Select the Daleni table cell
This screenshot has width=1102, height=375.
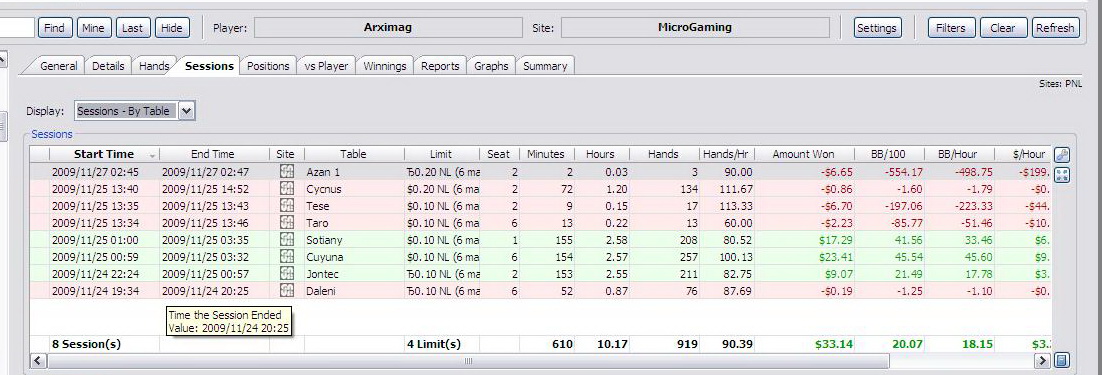tap(354, 290)
